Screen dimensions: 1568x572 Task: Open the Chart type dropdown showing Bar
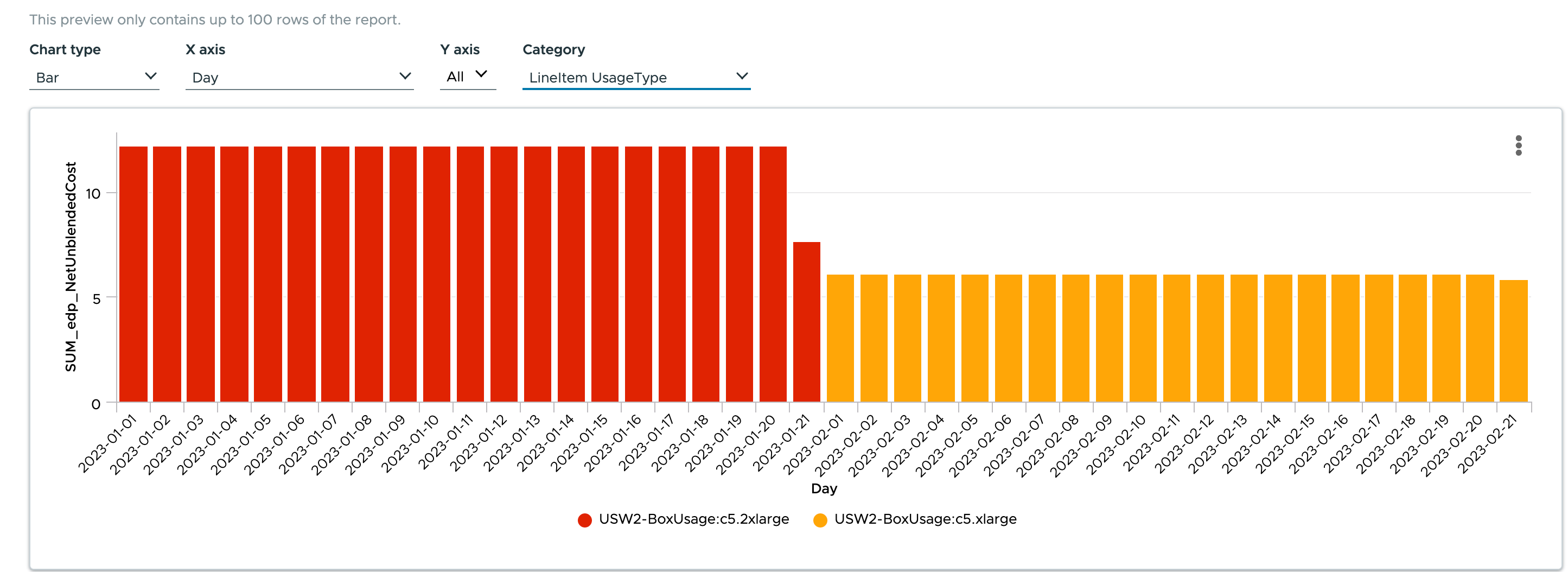click(94, 78)
